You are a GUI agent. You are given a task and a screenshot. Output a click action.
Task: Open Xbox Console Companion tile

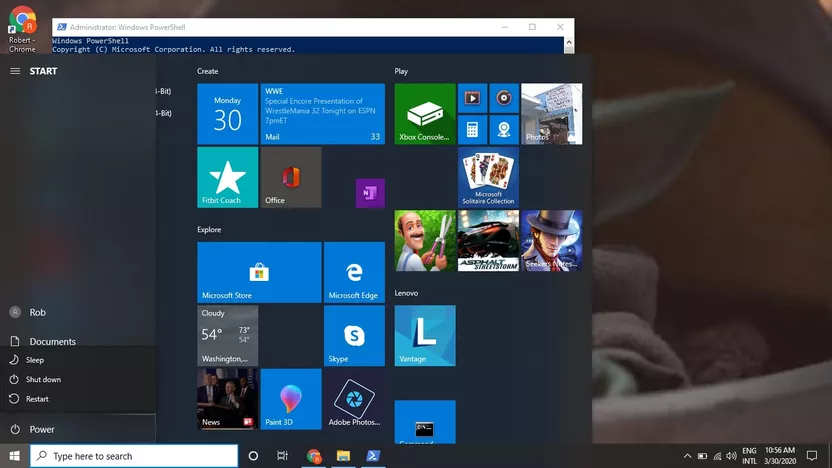coord(425,114)
